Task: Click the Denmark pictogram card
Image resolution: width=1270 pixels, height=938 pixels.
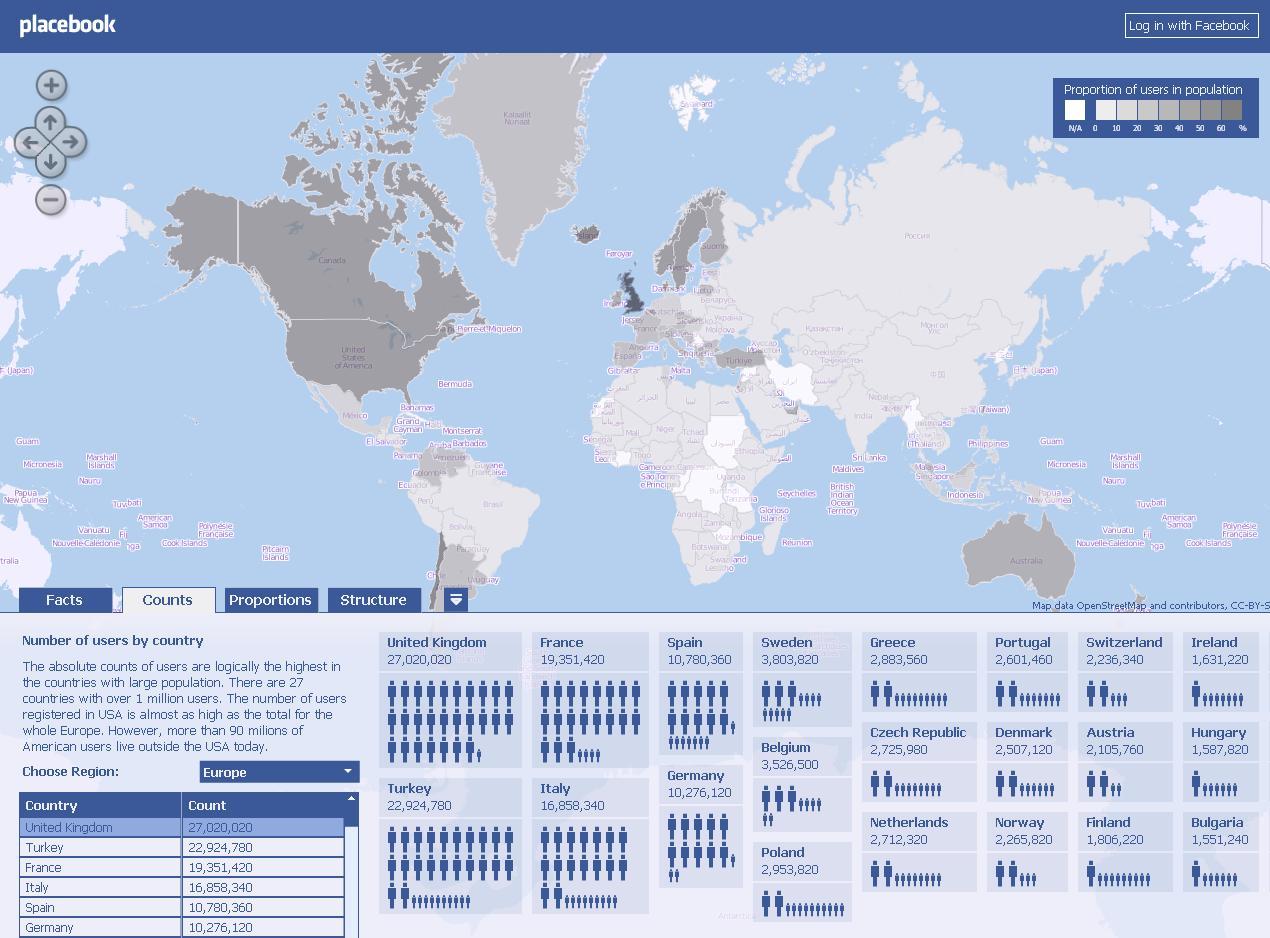Action: [1027, 761]
